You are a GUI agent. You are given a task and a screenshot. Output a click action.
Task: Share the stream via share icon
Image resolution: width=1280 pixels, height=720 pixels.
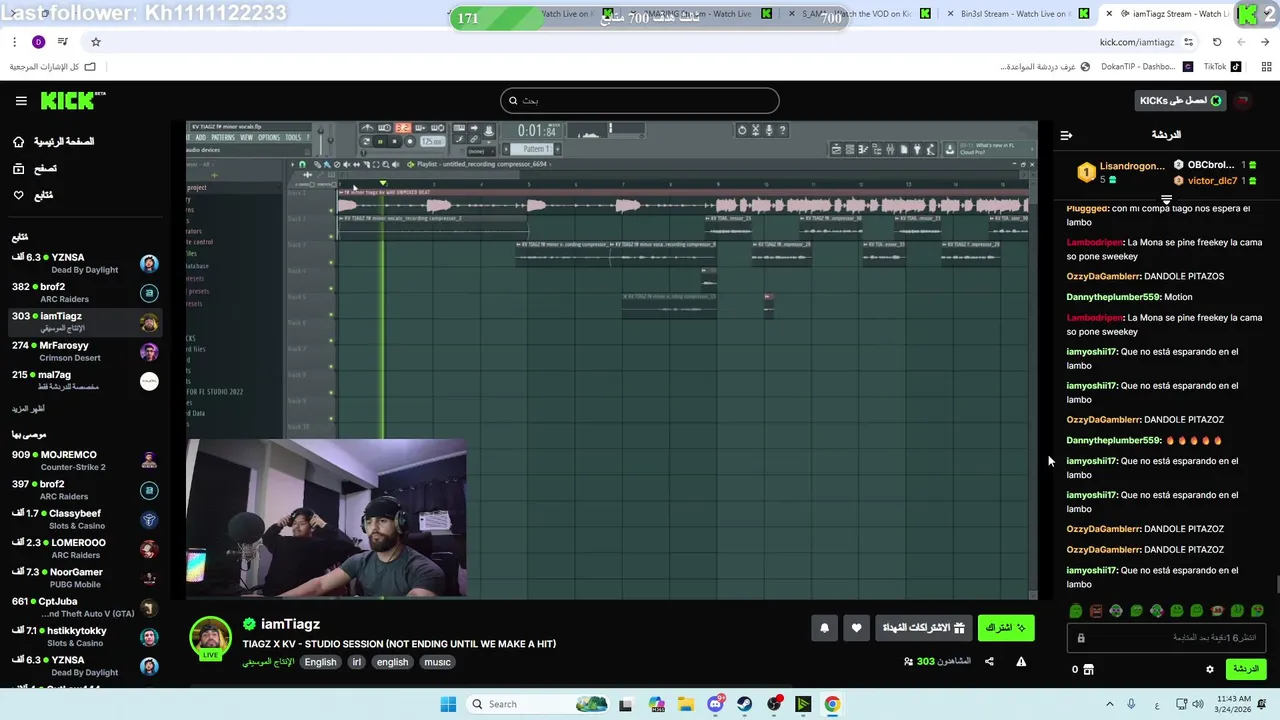[989, 661]
